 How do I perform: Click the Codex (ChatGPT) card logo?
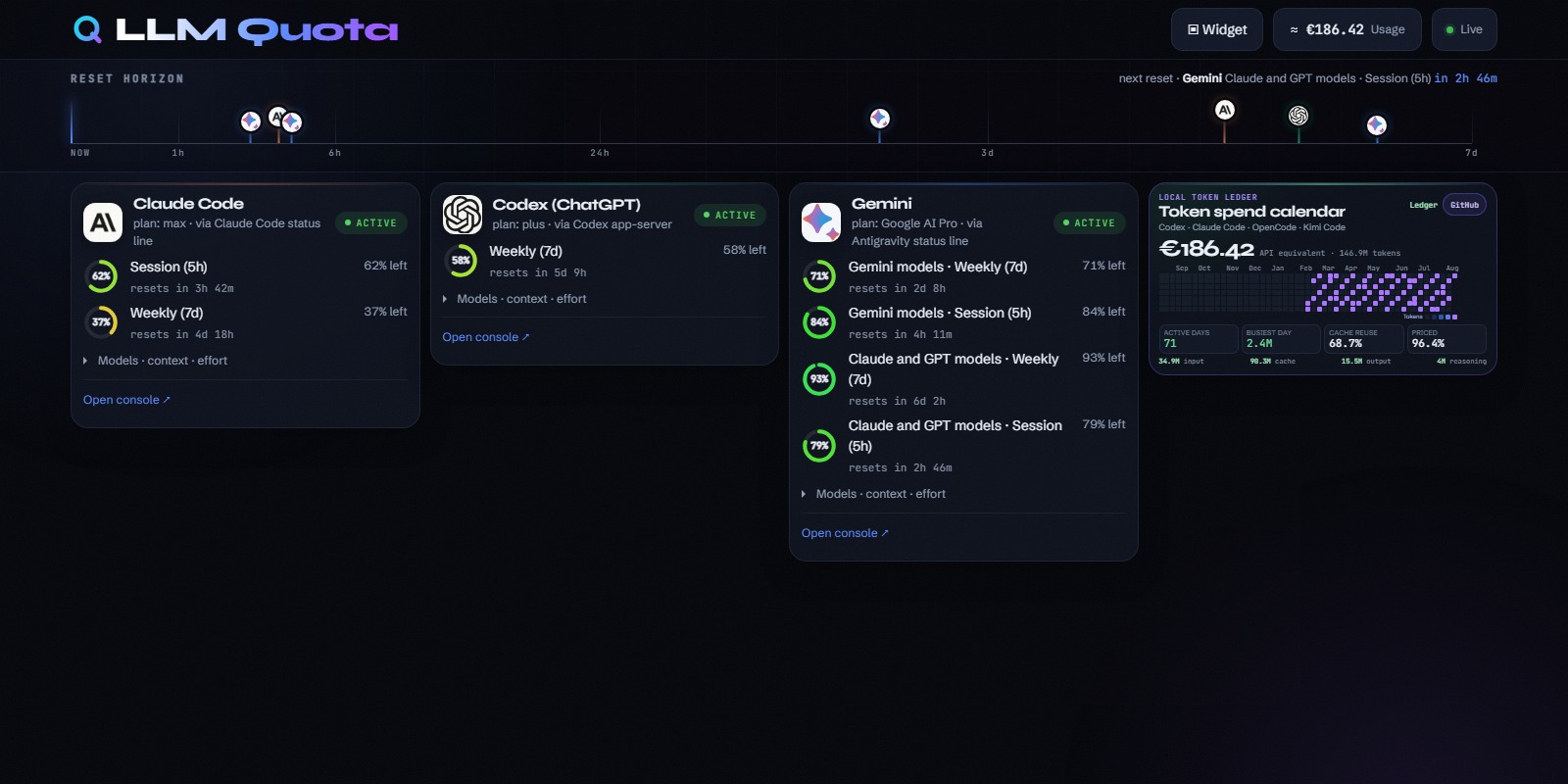point(463,215)
